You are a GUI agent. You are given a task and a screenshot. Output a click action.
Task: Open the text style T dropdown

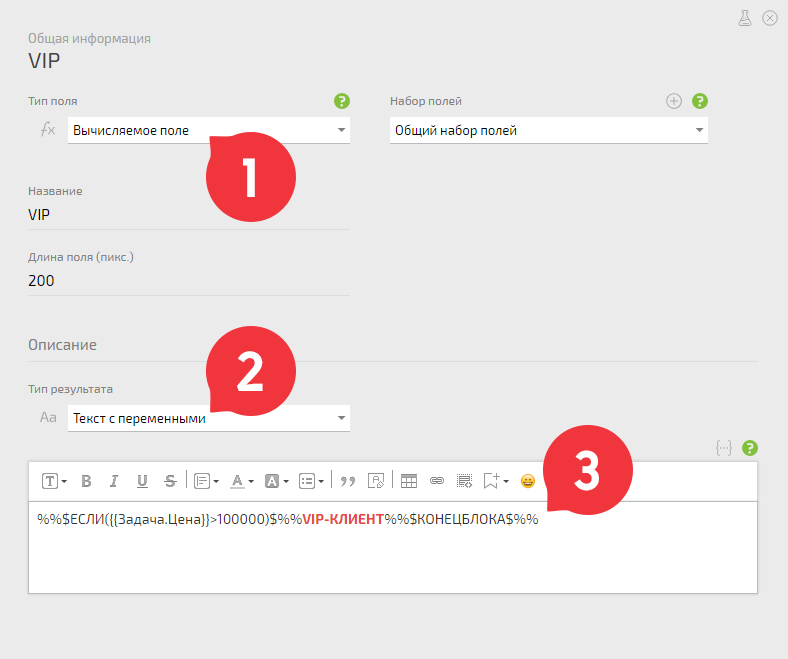[54, 481]
